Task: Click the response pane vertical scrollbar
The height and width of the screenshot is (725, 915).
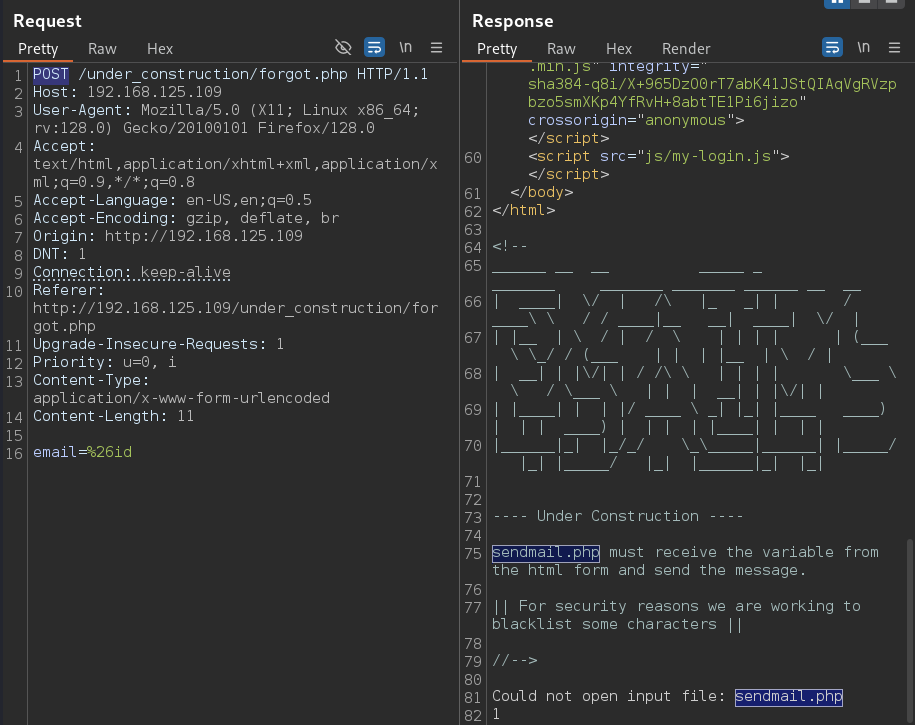Action: [910, 630]
